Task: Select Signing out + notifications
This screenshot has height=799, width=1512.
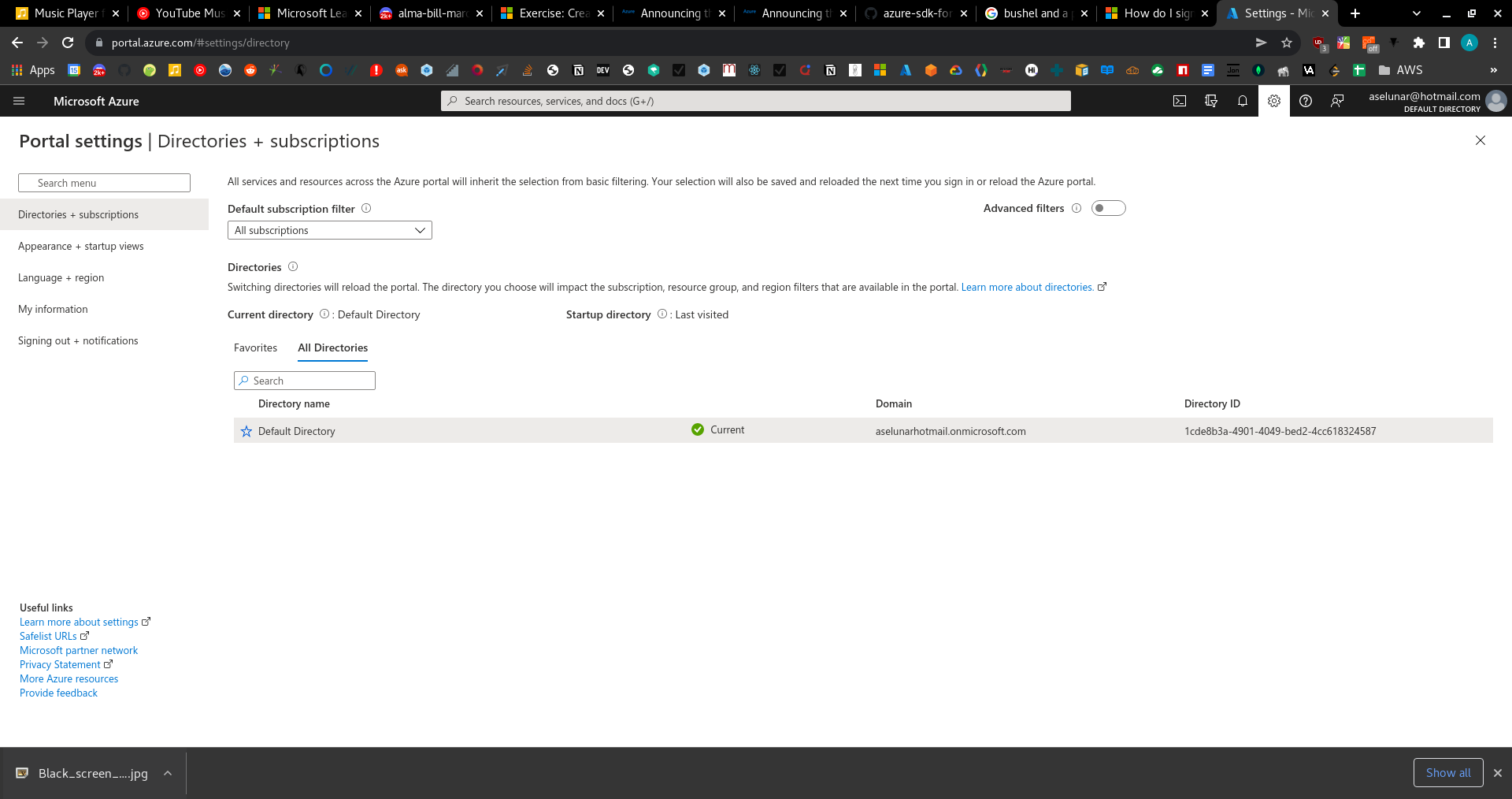Action: [x=104, y=340]
